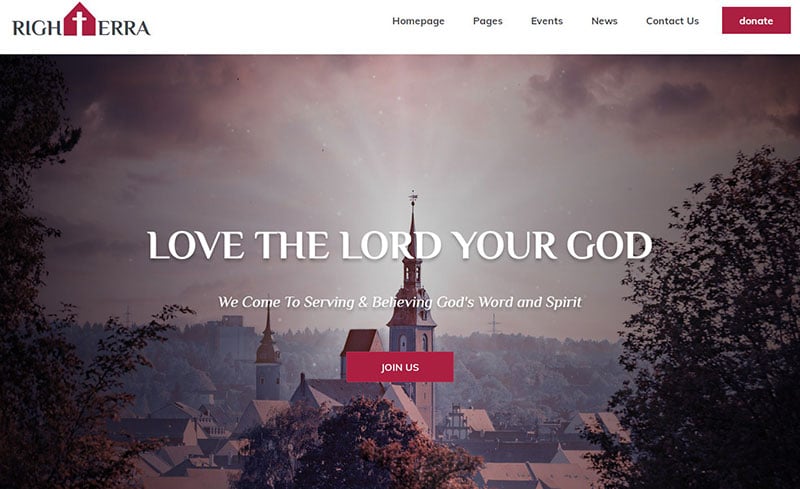Open the Contact Us page link
The height and width of the screenshot is (489, 800).
672,21
